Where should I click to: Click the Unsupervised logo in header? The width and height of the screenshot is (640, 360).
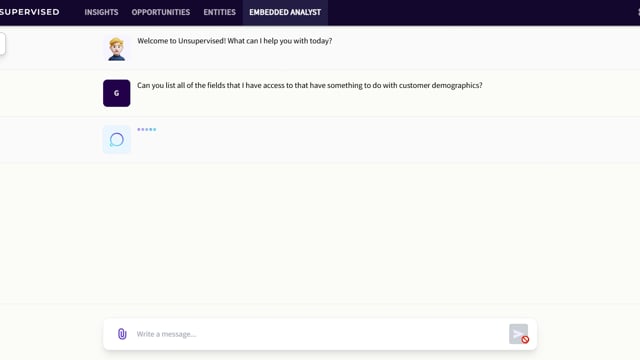(x=29, y=12)
